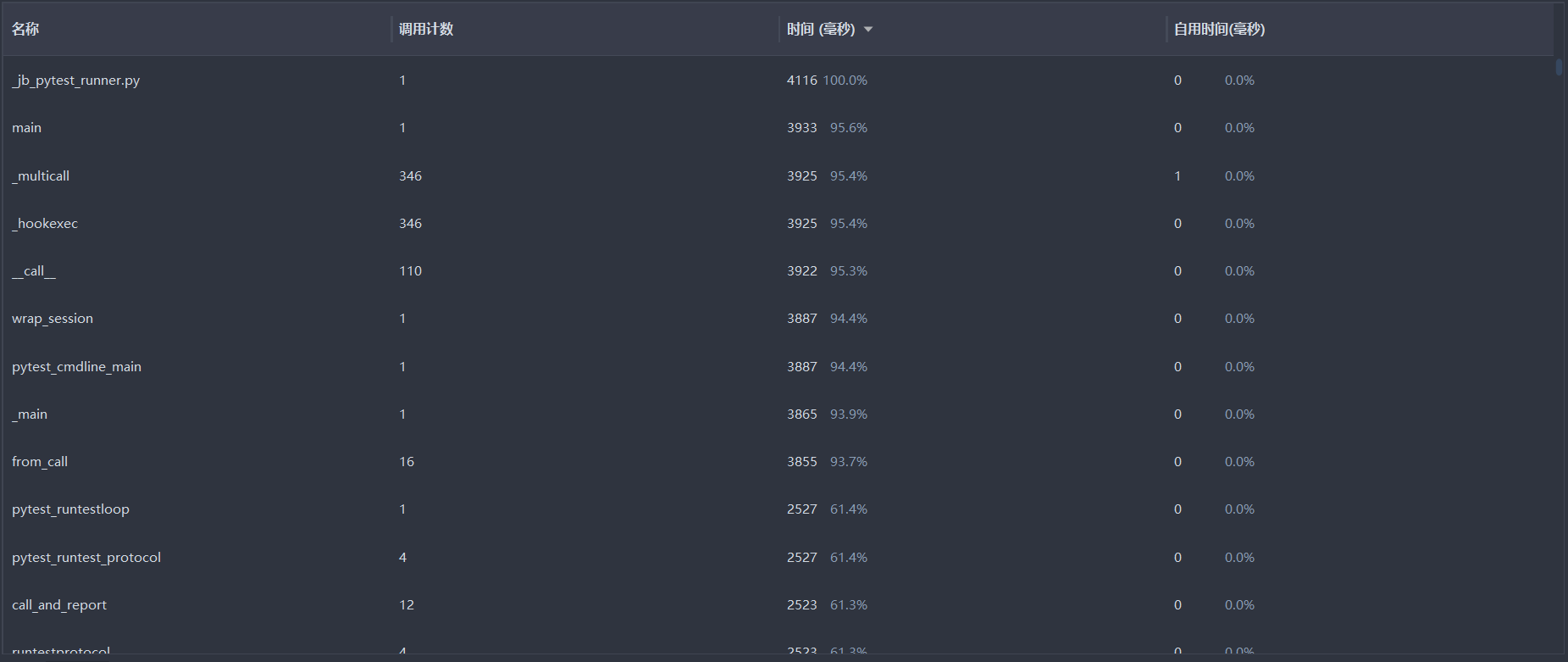Select the _jb_pytest_runner.py row

(76, 81)
